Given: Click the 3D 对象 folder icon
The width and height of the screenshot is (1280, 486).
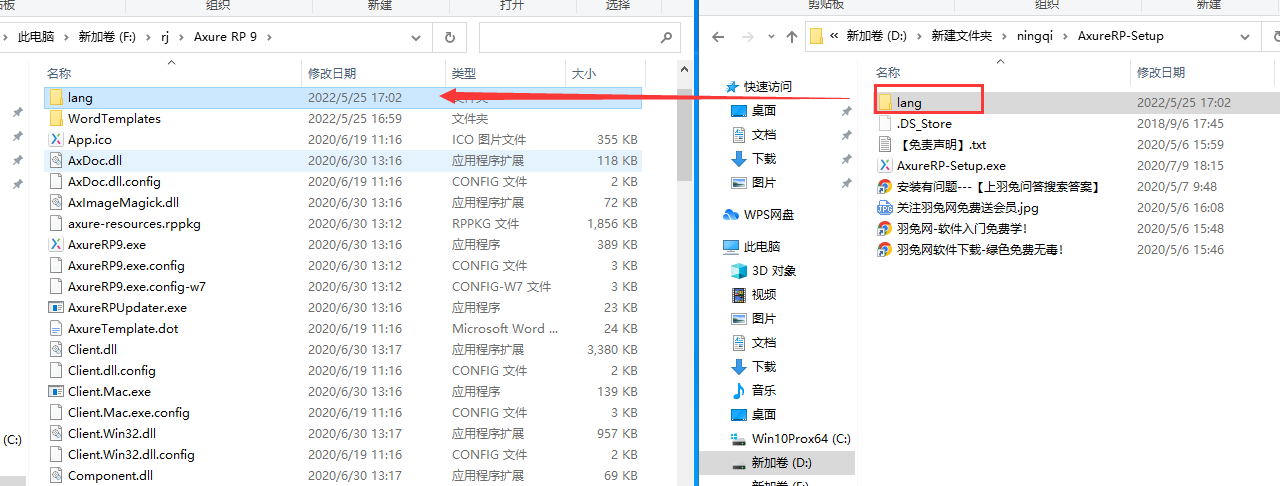Looking at the screenshot, I should click(739, 271).
